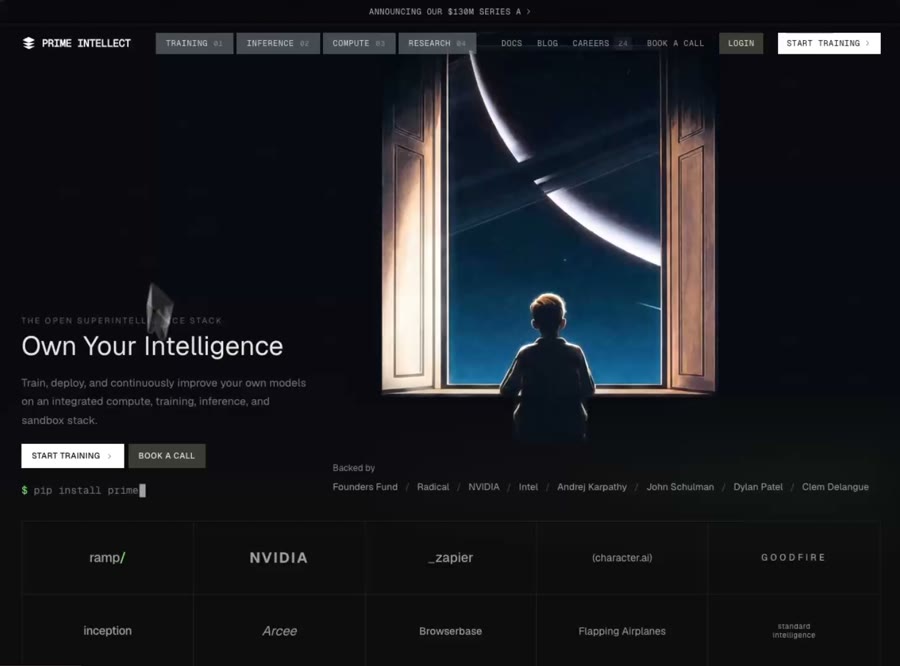Select Clem Delangue in the backers list
900x666 pixels.
835,487
